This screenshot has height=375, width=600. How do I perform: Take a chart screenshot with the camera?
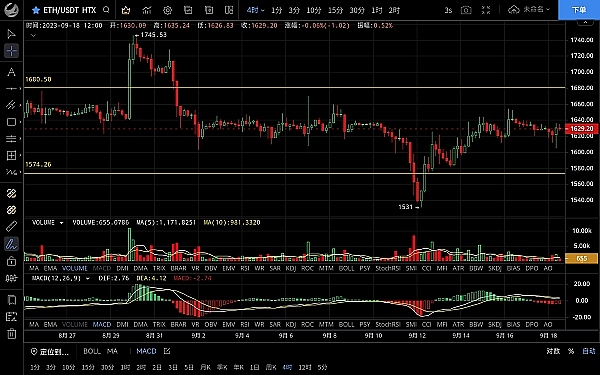pos(466,10)
